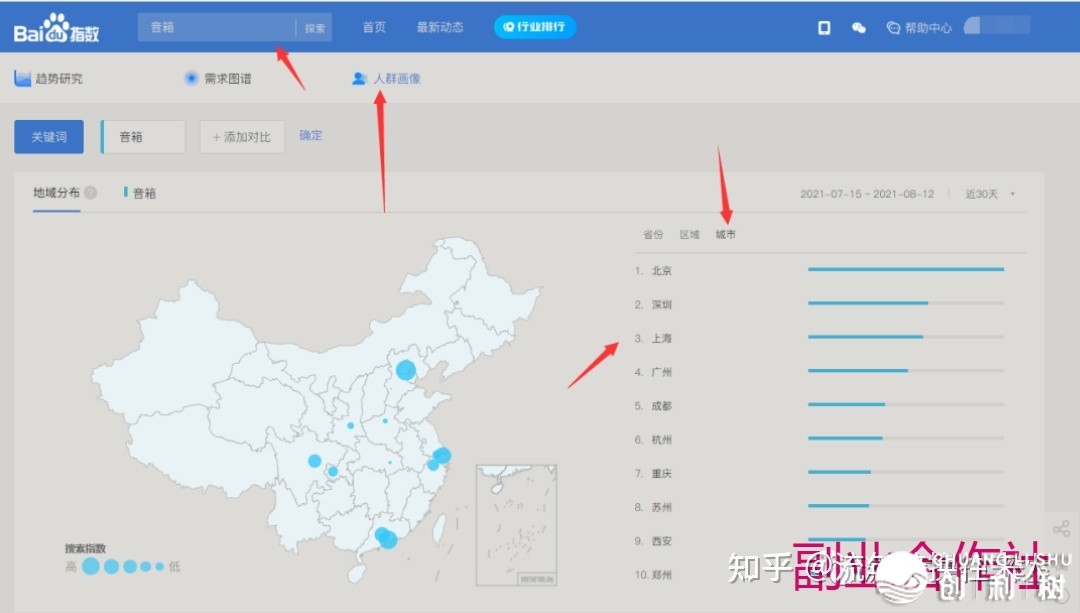Open the 添加对比 comparison option
The width and height of the screenshot is (1080, 613).
(x=242, y=136)
